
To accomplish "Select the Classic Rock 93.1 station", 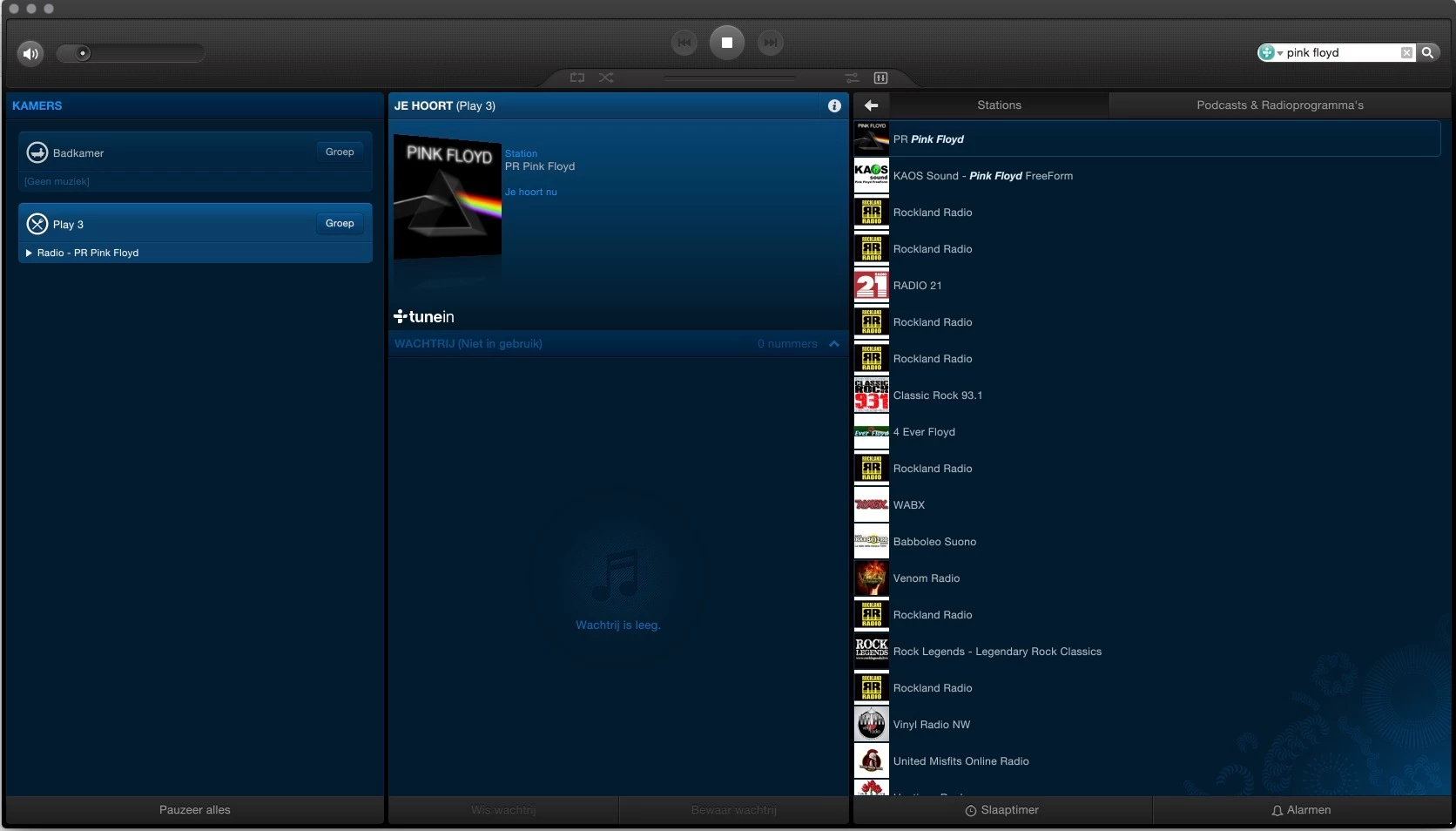I will click(1147, 395).
